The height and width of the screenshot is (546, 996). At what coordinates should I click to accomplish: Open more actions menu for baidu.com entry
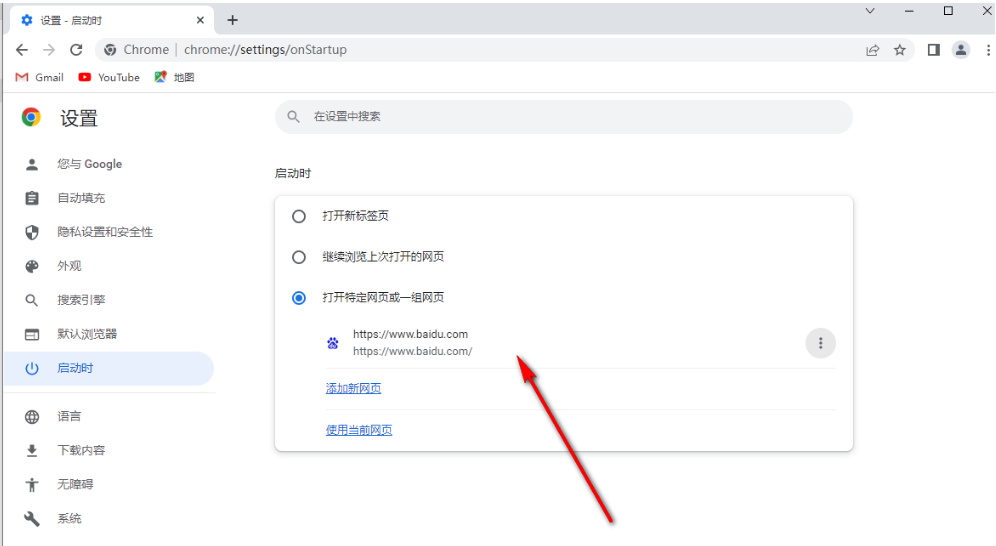(820, 343)
